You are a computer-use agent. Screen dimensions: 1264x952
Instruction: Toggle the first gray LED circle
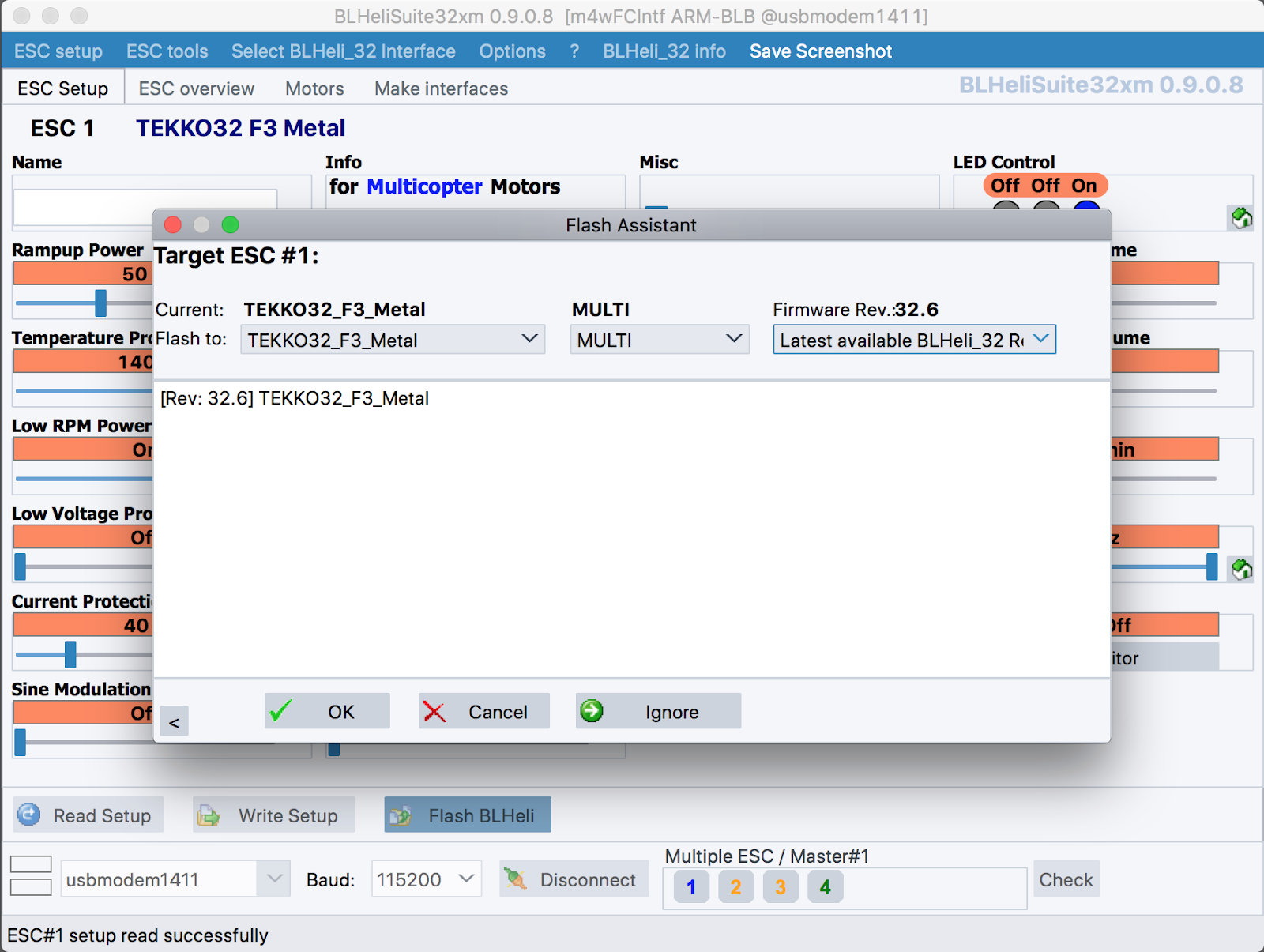coord(1006,206)
